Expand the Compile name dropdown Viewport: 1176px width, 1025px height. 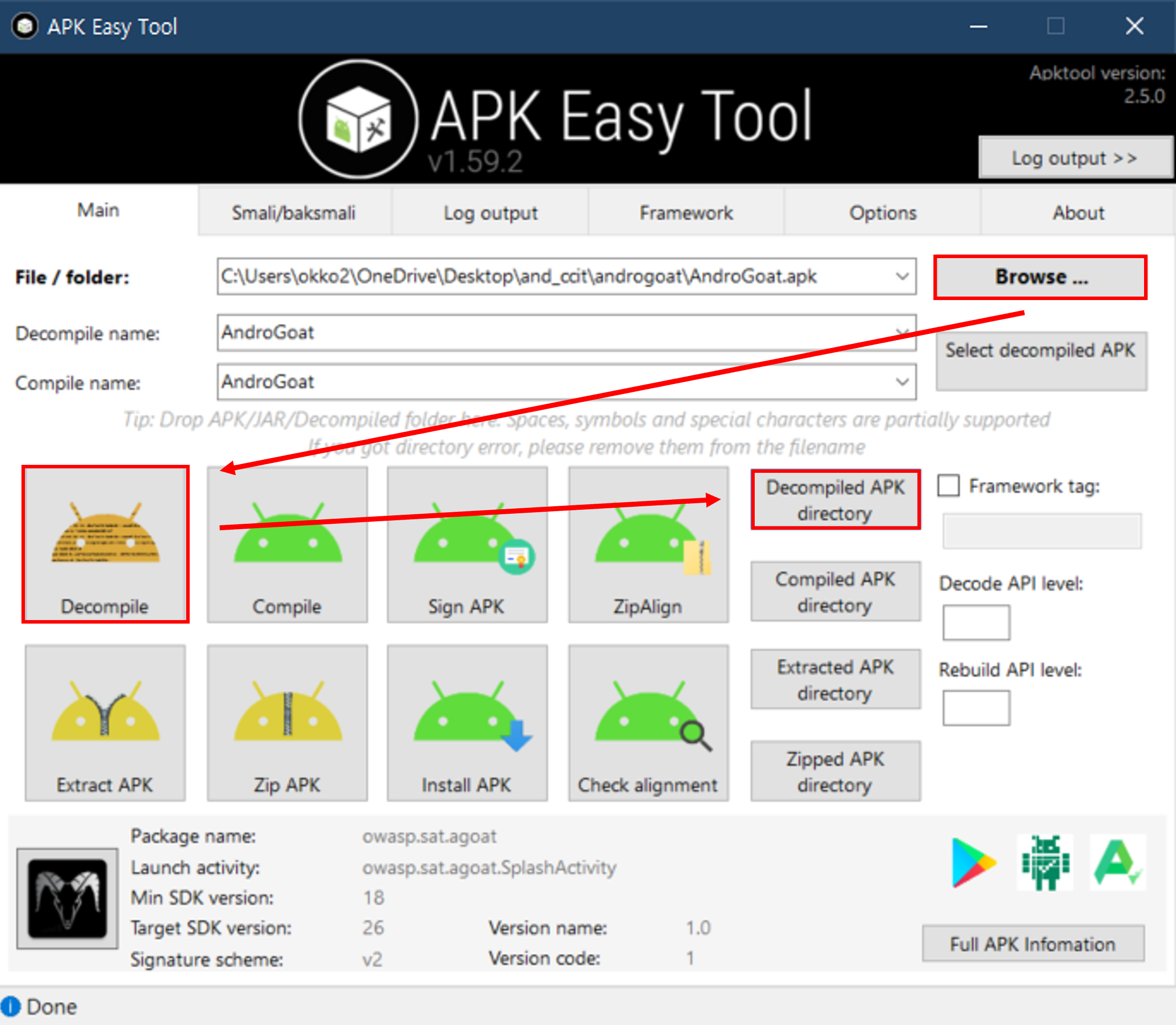[902, 382]
